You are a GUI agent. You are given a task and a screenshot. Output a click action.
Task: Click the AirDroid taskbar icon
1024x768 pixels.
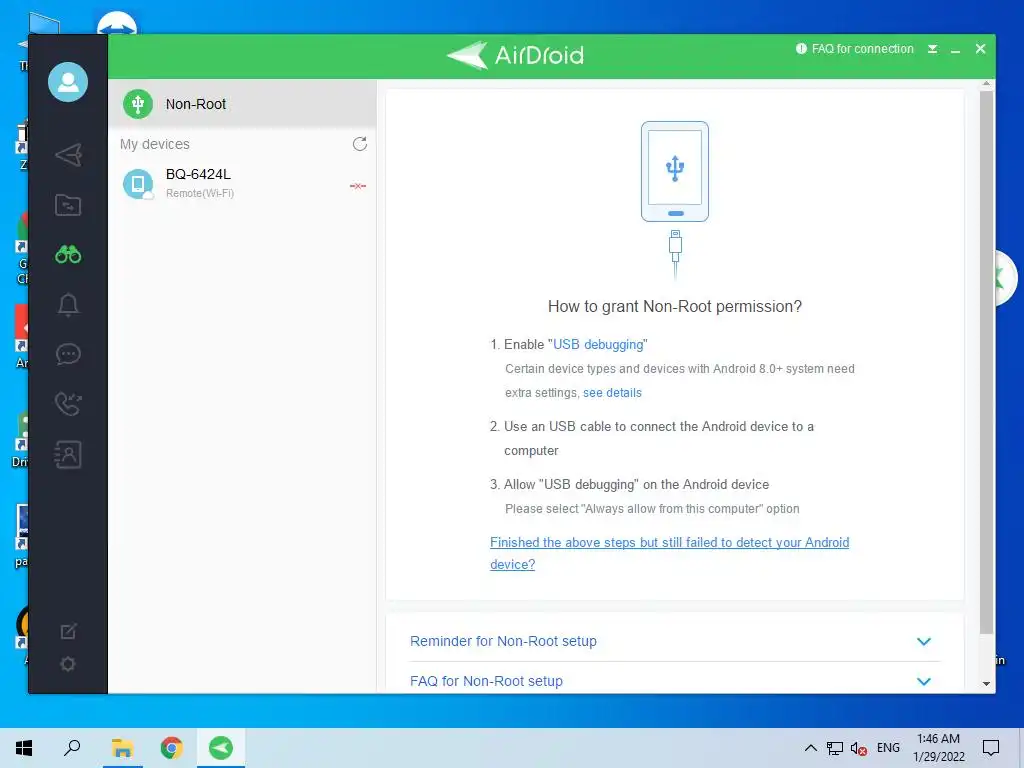click(221, 748)
